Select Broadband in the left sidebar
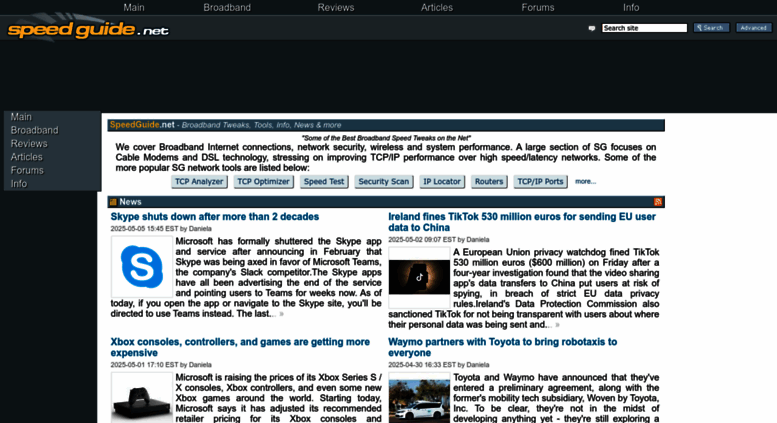Screen dimensions: 777x423 point(34,130)
